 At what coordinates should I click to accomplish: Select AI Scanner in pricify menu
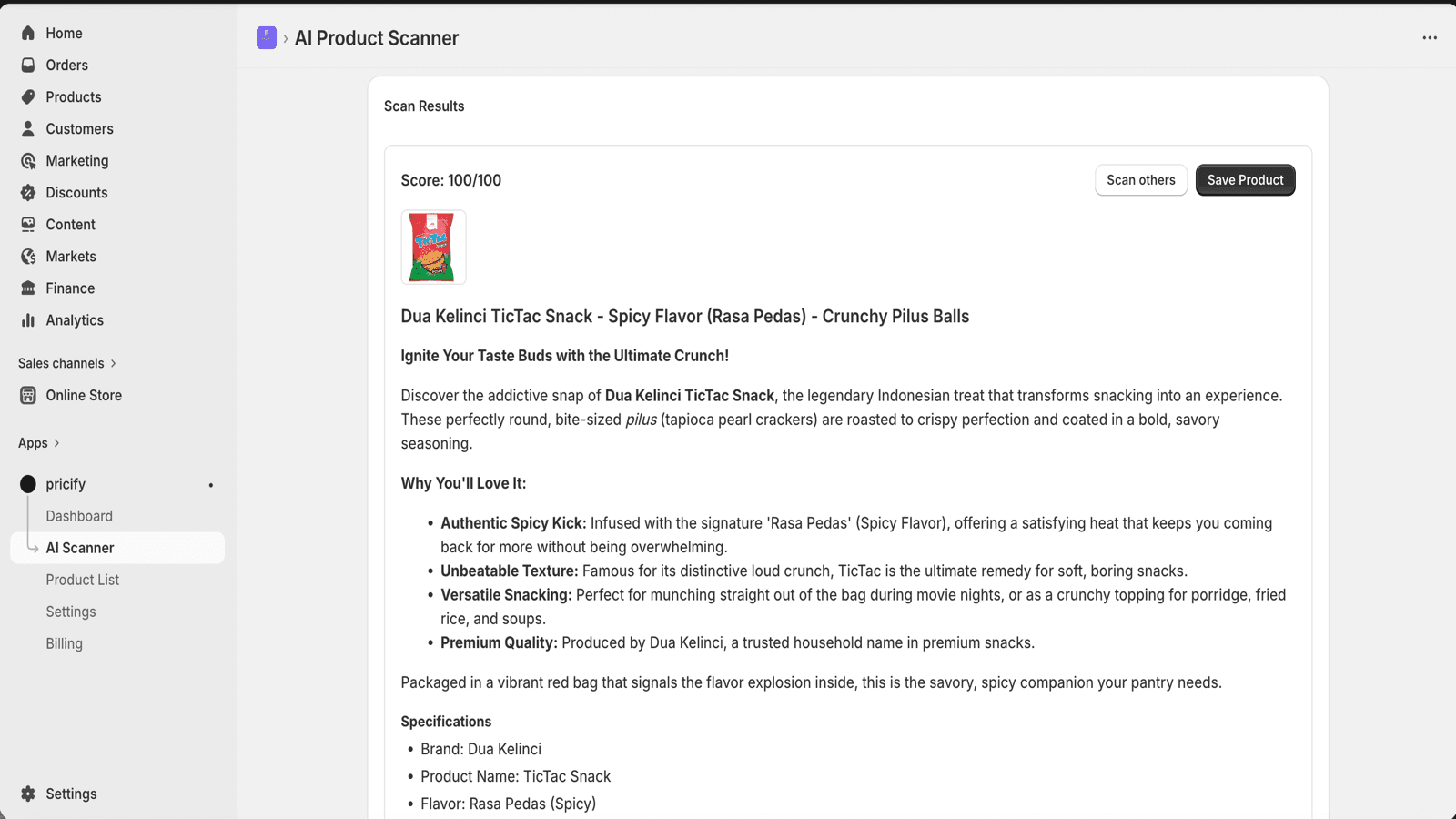pos(118,548)
